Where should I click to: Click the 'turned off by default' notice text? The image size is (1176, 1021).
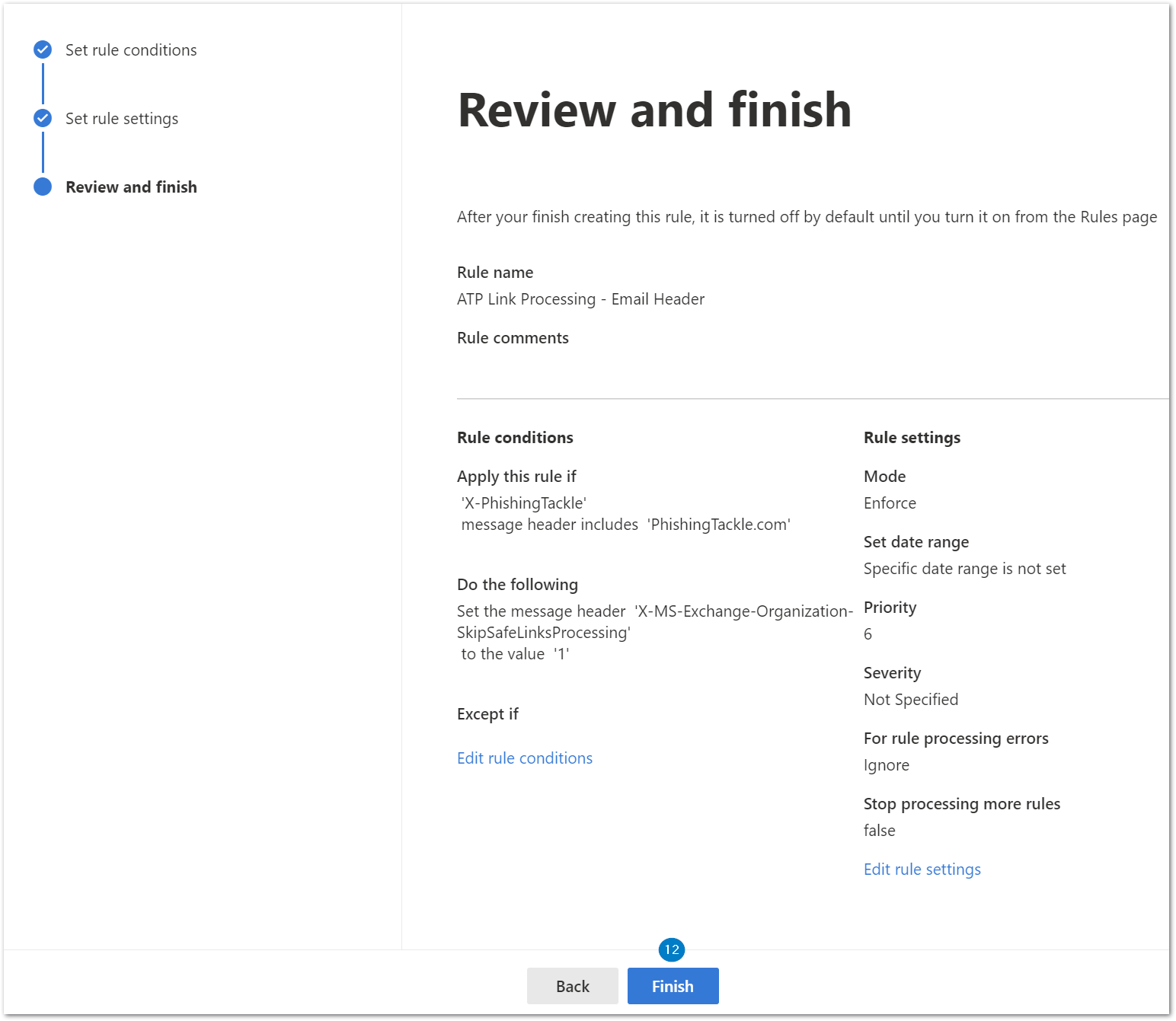pyautogui.click(x=807, y=217)
